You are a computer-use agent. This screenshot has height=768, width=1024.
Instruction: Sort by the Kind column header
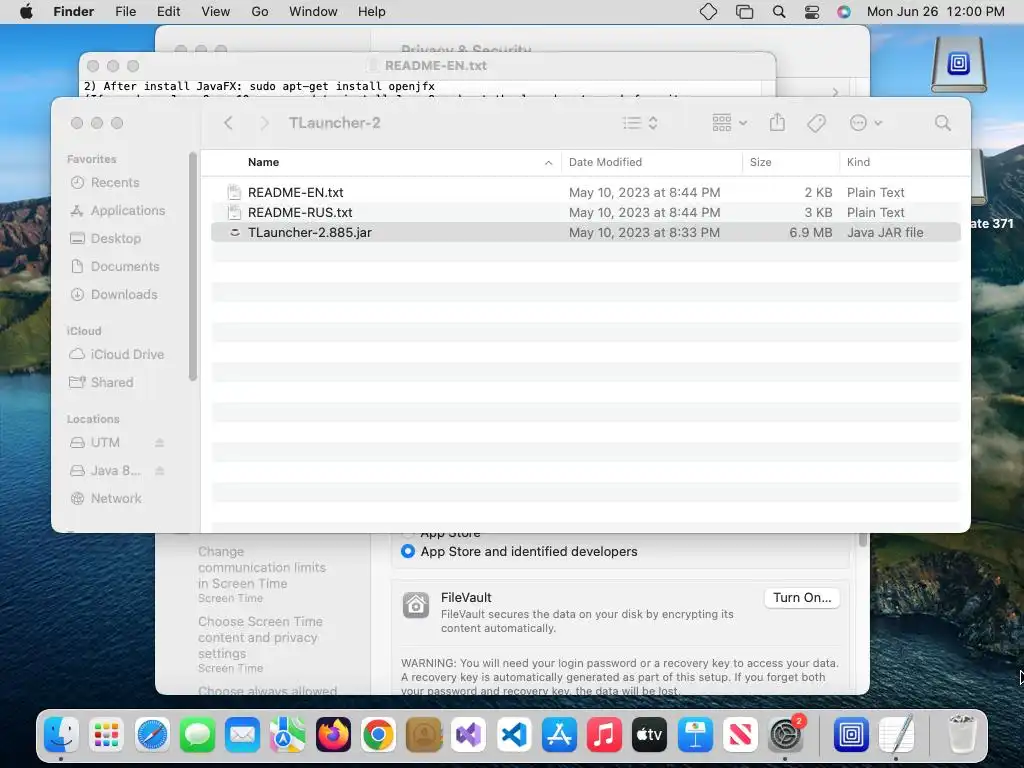[x=858, y=162]
